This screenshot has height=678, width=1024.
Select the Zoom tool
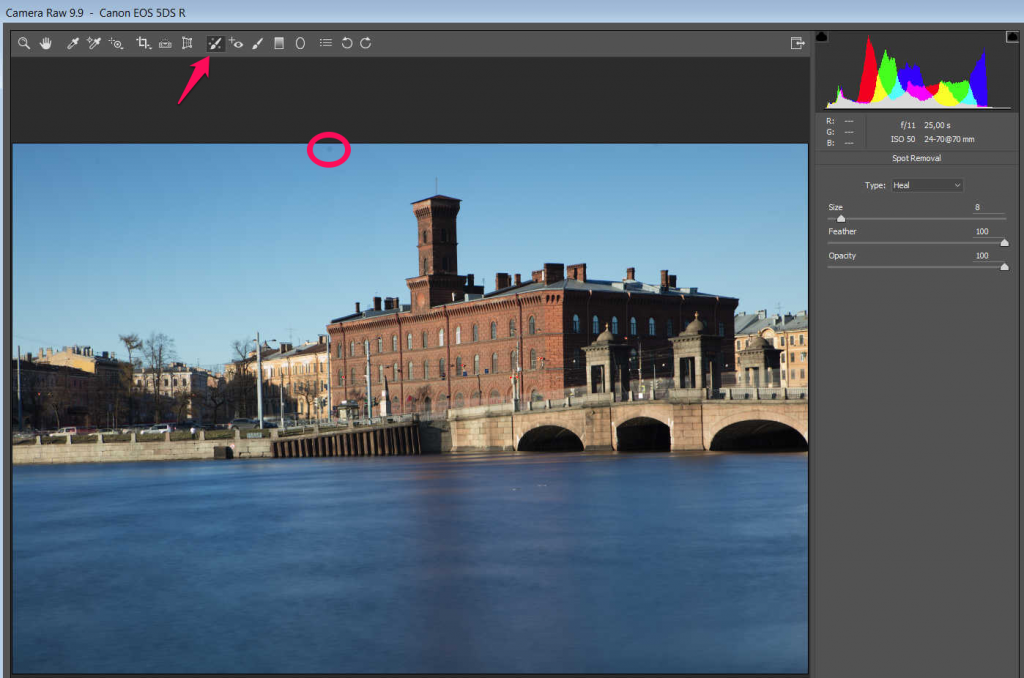pos(24,44)
